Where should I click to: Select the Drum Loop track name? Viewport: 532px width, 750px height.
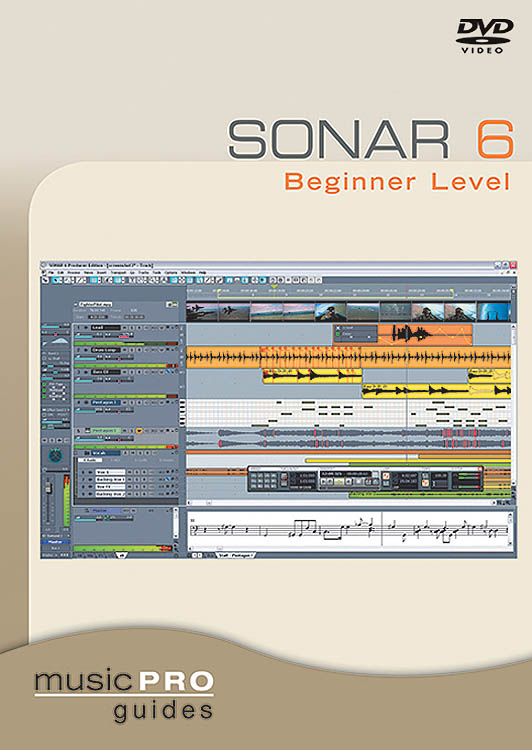click(x=106, y=350)
